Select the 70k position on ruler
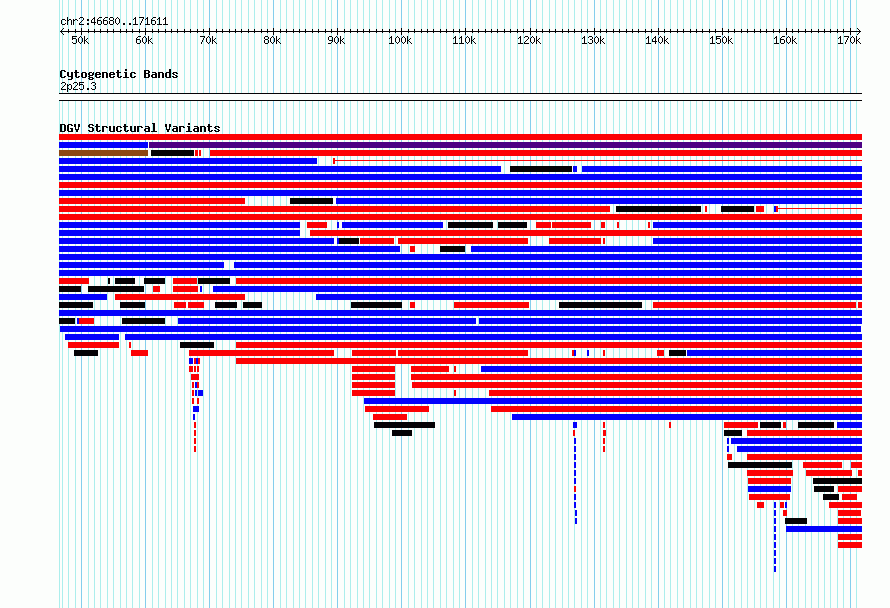 (x=208, y=41)
